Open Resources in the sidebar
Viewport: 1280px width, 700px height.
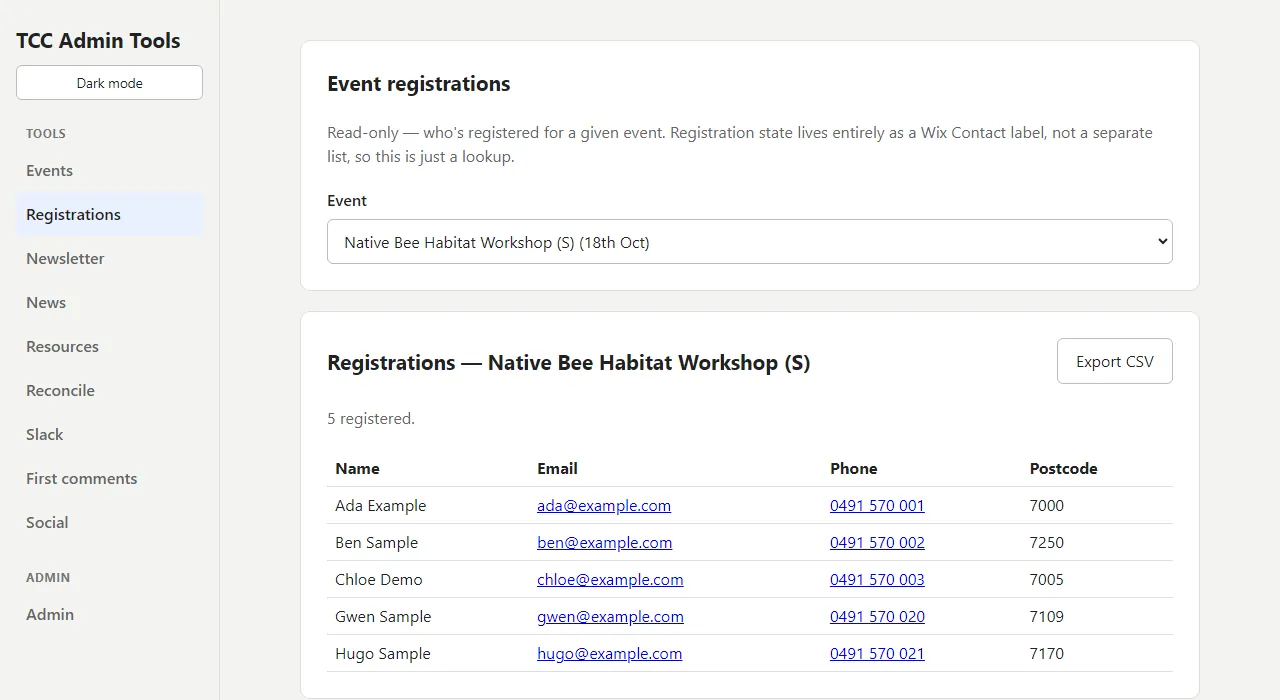[109, 347]
